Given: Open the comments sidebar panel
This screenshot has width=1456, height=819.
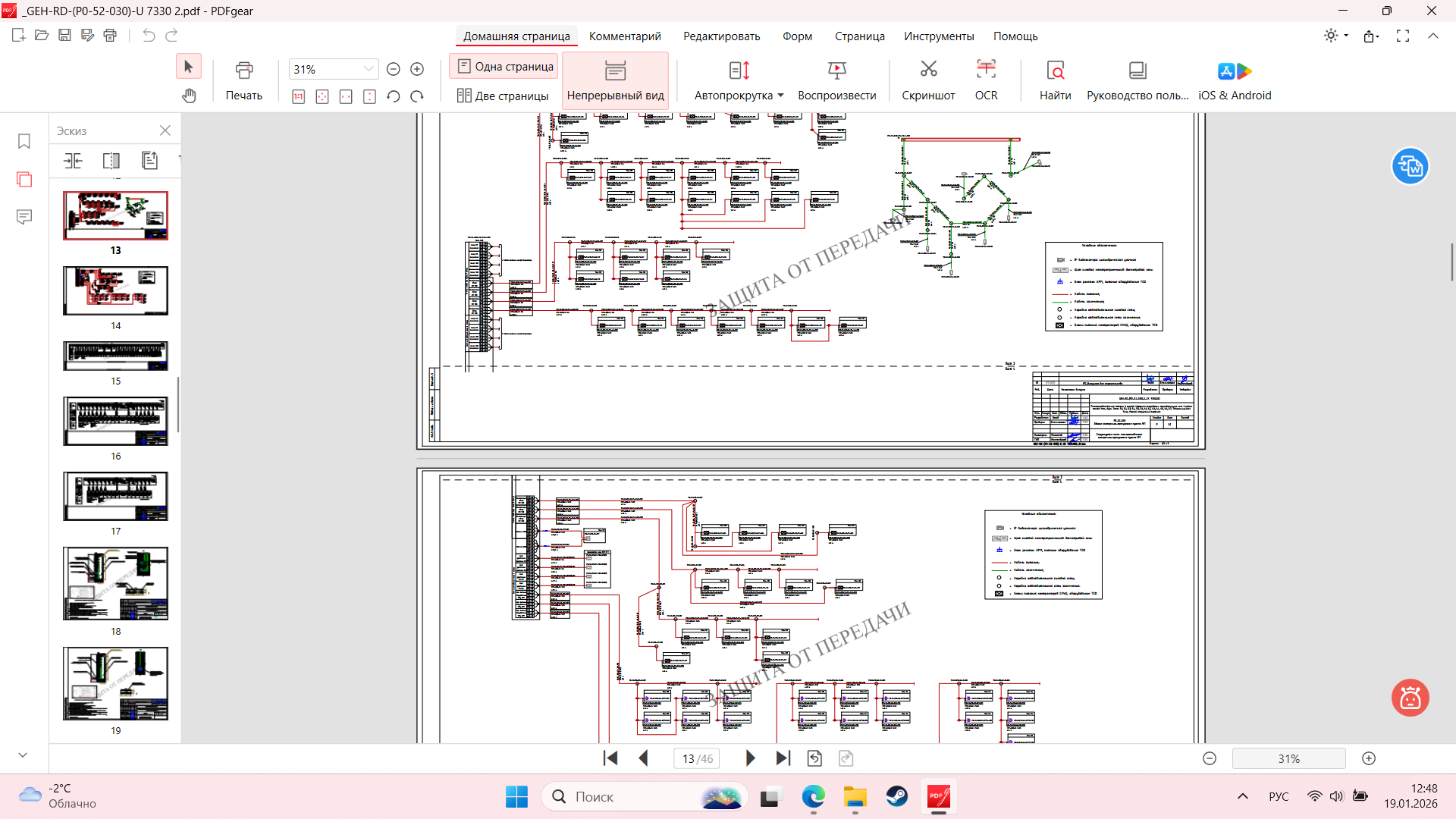Looking at the screenshot, I should click(x=24, y=218).
